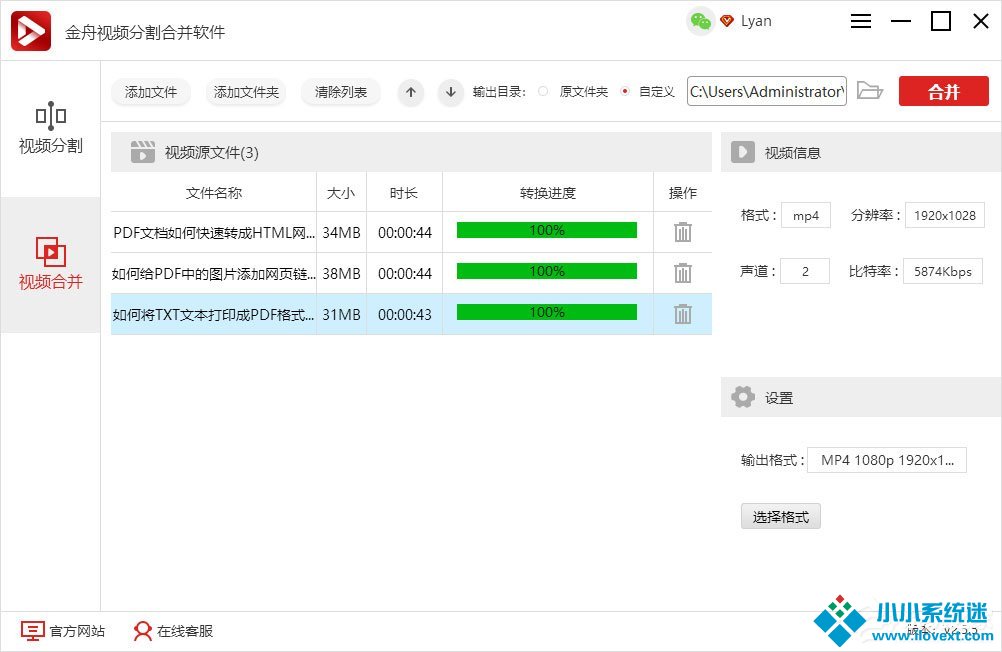Switch to the 视频合并 tab
Image resolution: width=1002 pixels, height=652 pixels.
click(x=50, y=264)
